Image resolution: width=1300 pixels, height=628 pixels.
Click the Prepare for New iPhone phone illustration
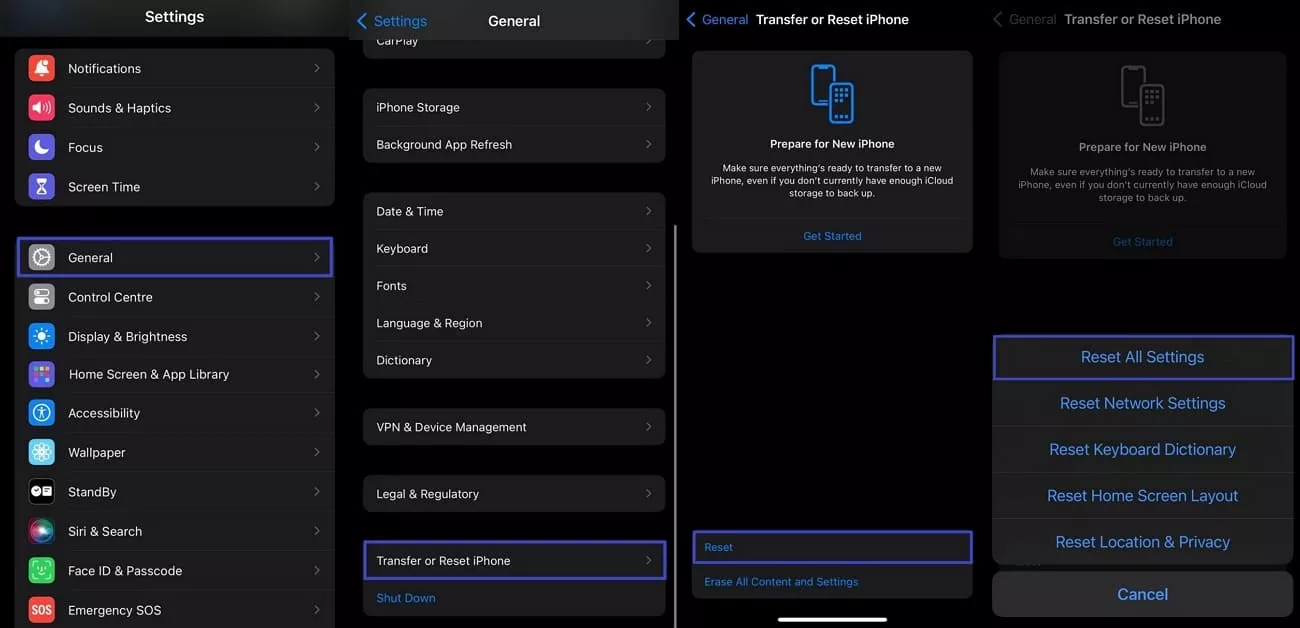831,95
